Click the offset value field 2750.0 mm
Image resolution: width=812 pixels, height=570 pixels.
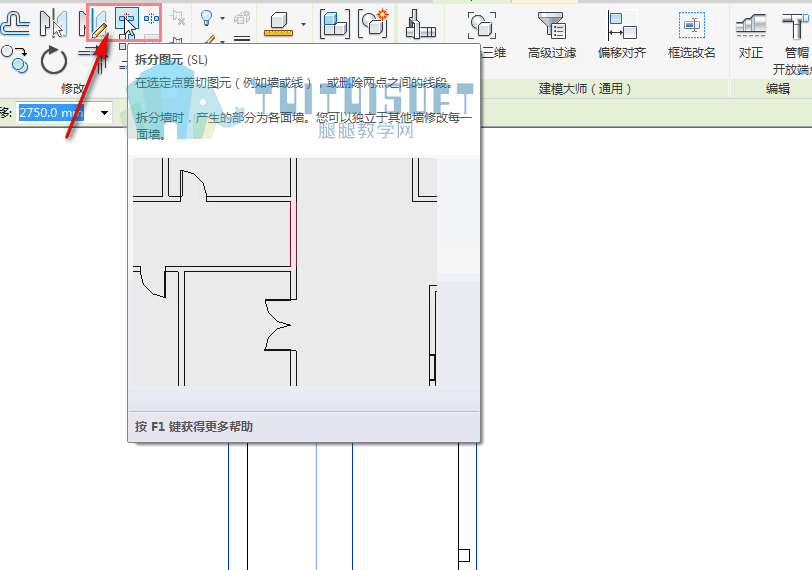[56, 112]
